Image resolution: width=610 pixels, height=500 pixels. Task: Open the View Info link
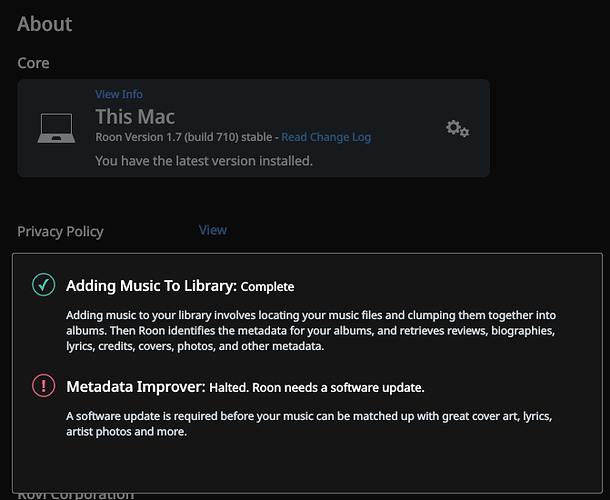119,94
